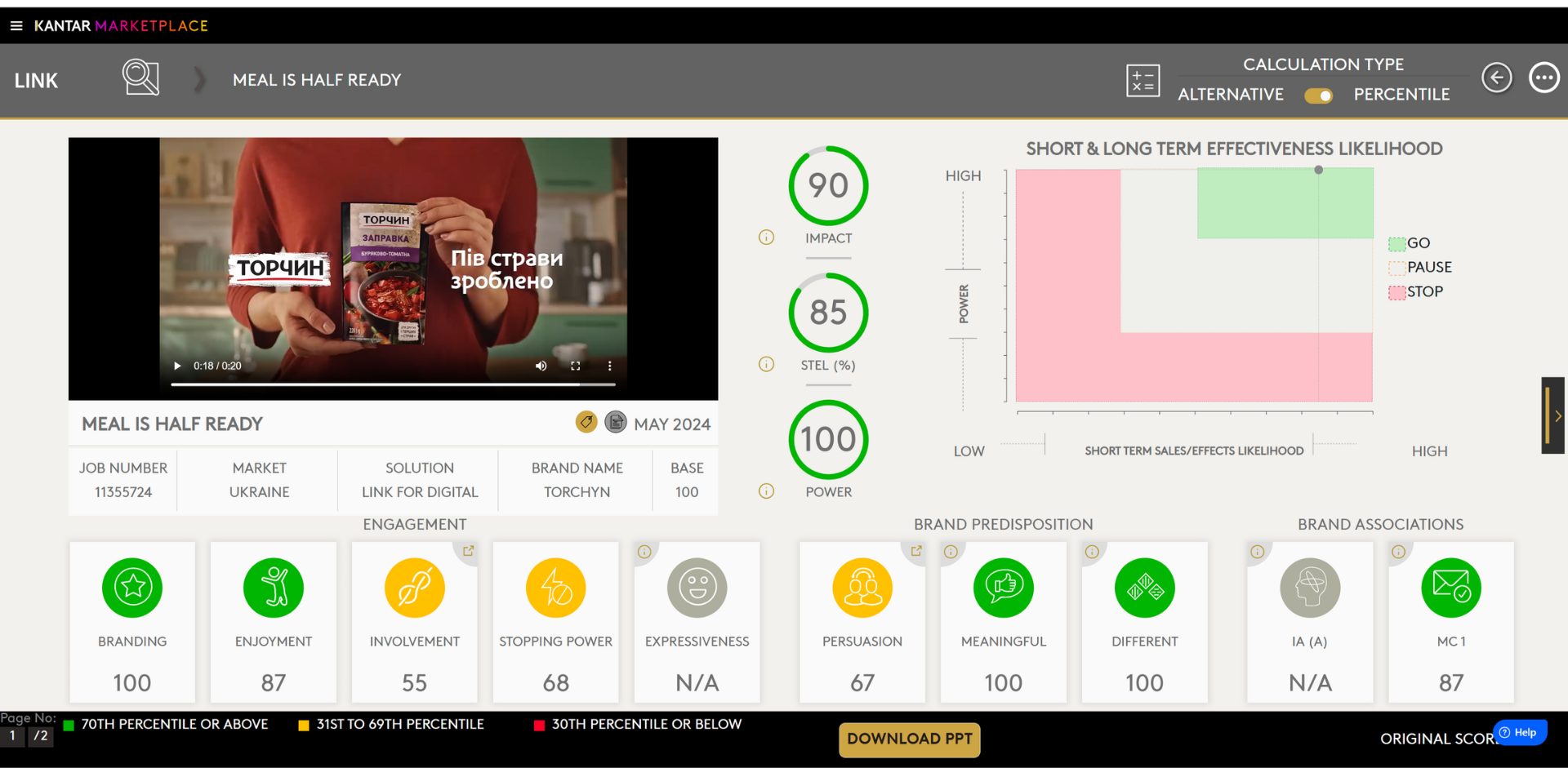Open the calculator calculation type icon
1568x777 pixels.
coord(1143,81)
